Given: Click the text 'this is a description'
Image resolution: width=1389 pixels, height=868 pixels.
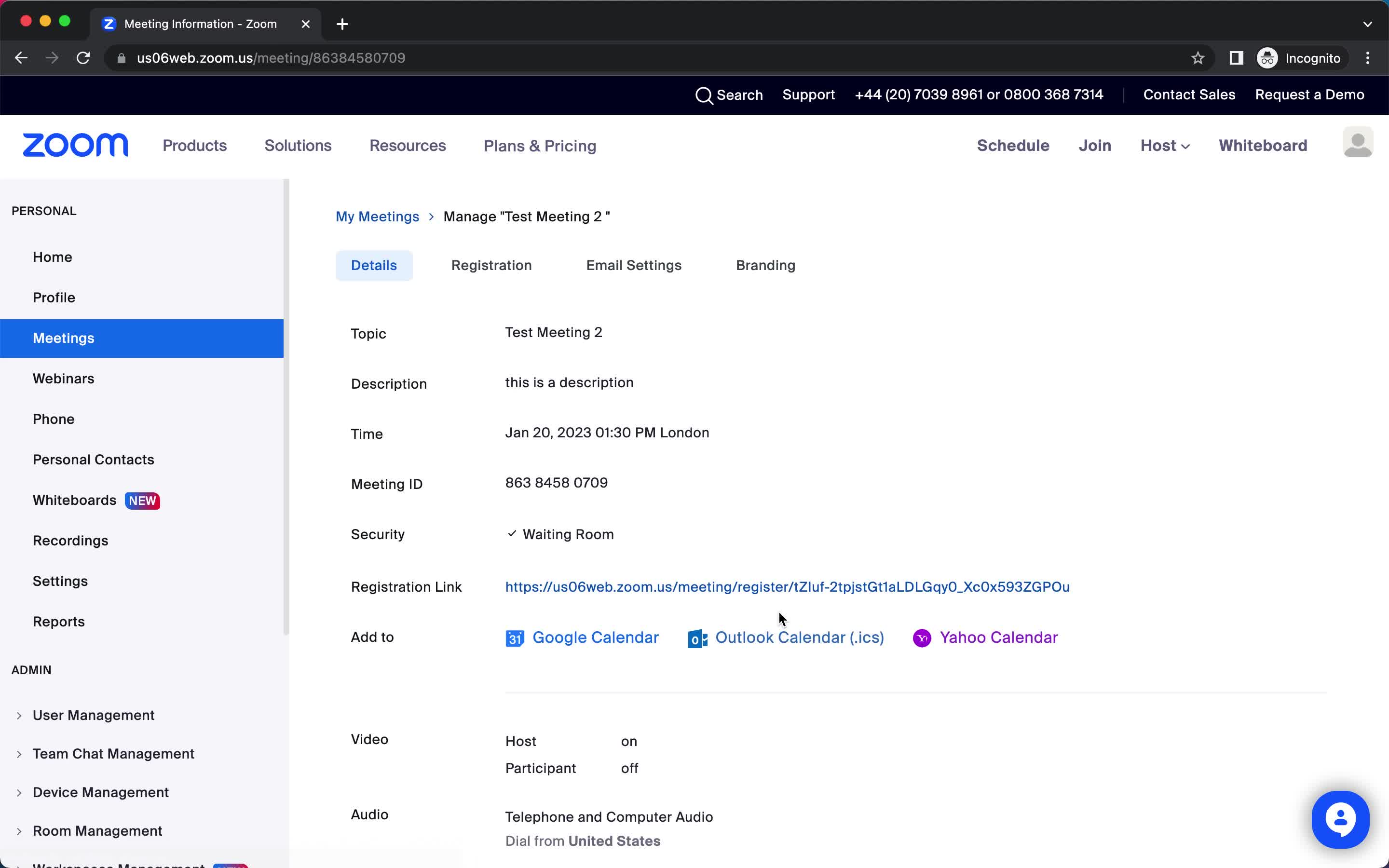Looking at the screenshot, I should pos(569,383).
